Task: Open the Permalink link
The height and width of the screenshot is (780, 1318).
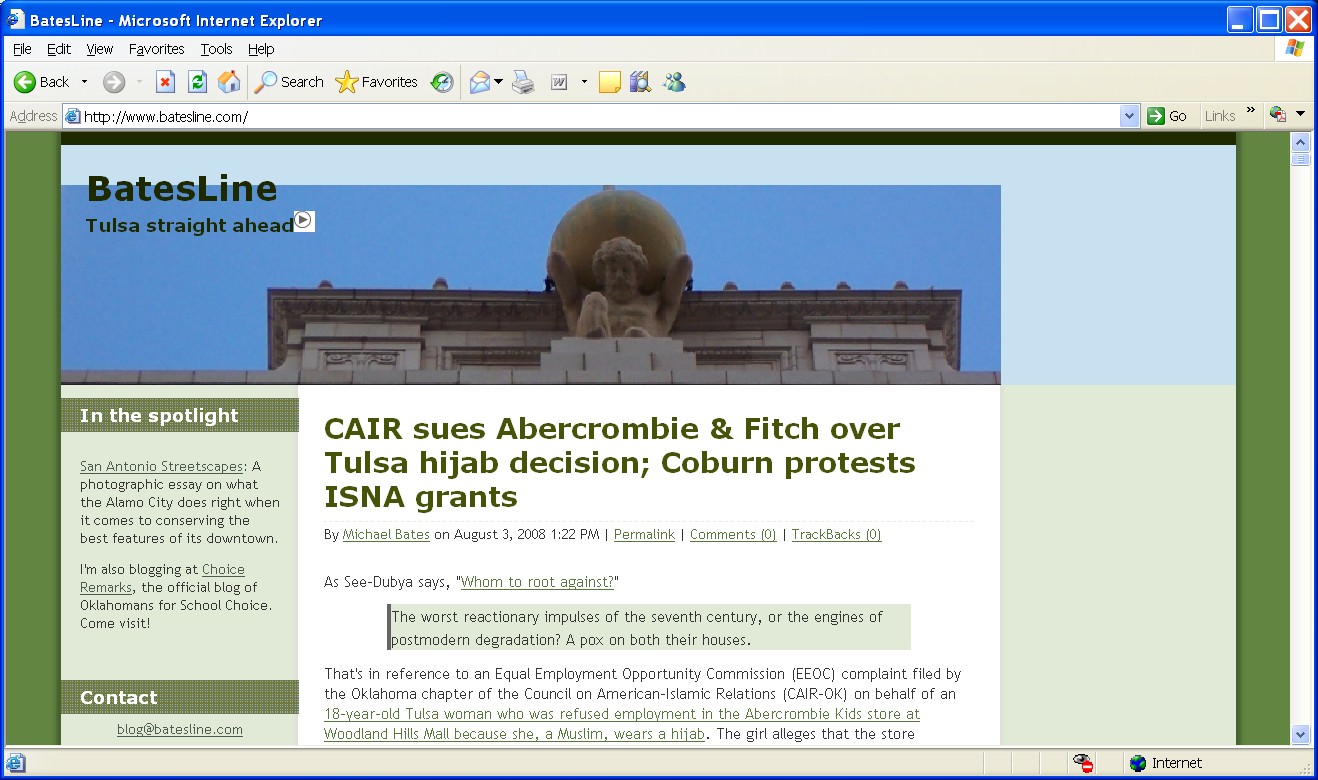Action: coord(644,535)
